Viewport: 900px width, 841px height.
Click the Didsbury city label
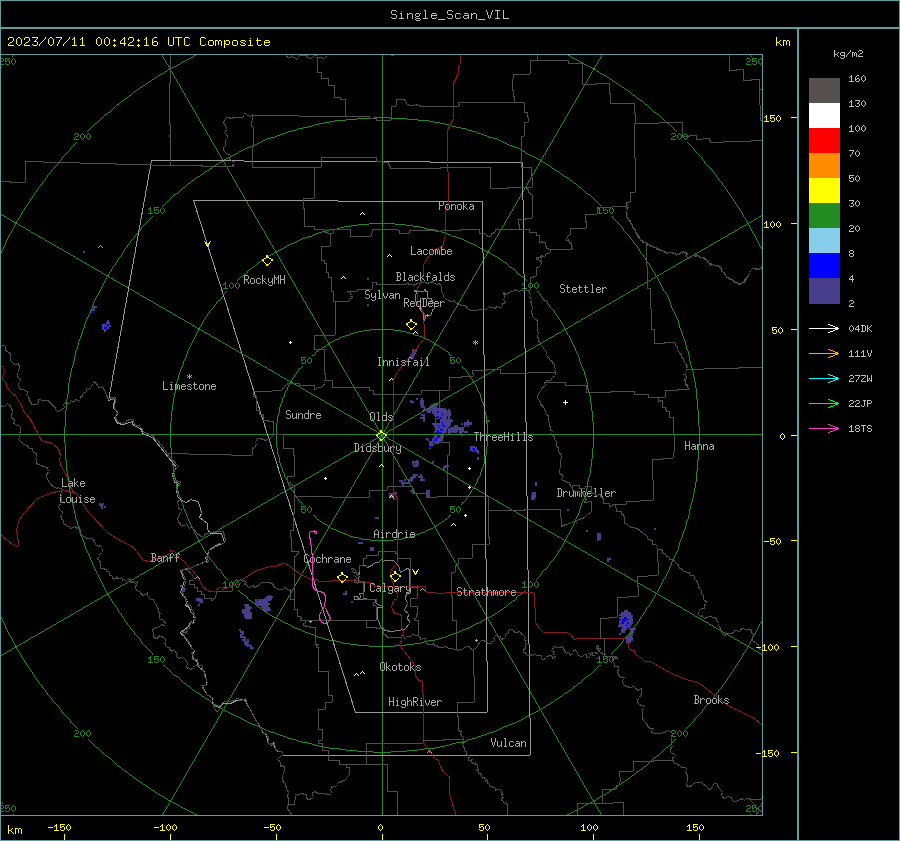pyautogui.click(x=377, y=448)
